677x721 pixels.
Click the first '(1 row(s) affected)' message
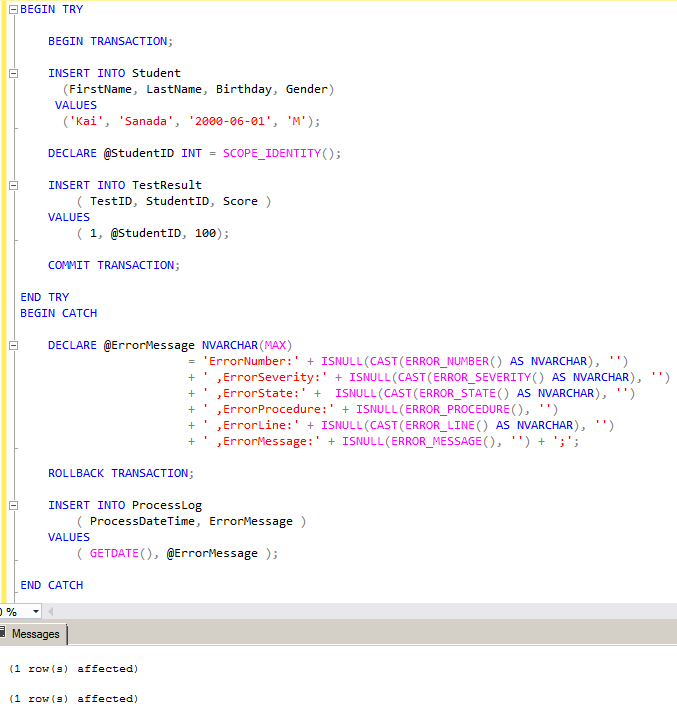(73, 668)
